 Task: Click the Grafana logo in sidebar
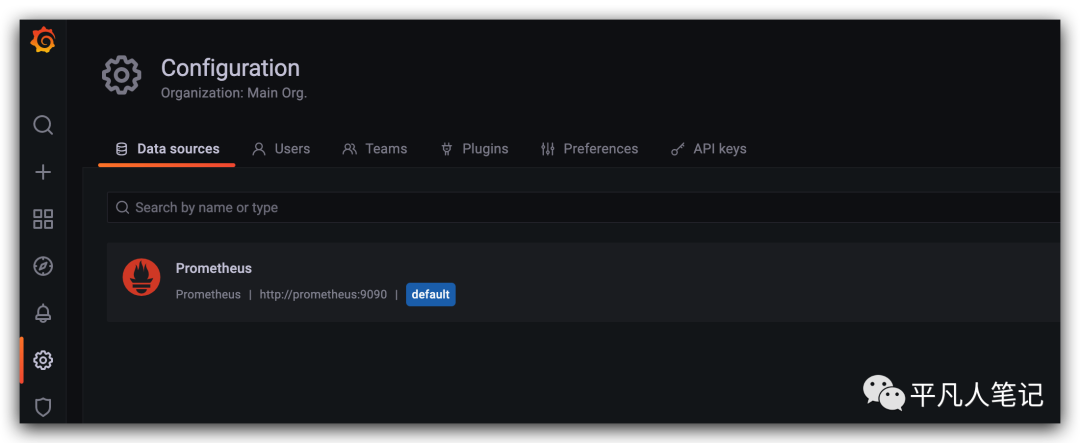point(43,40)
